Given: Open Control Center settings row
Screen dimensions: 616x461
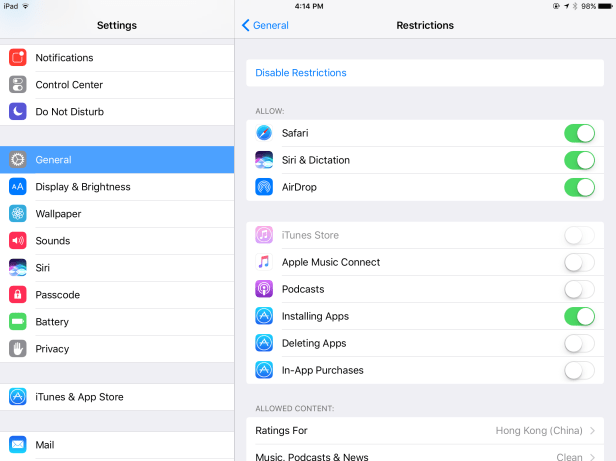Looking at the screenshot, I should coord(69,85).
